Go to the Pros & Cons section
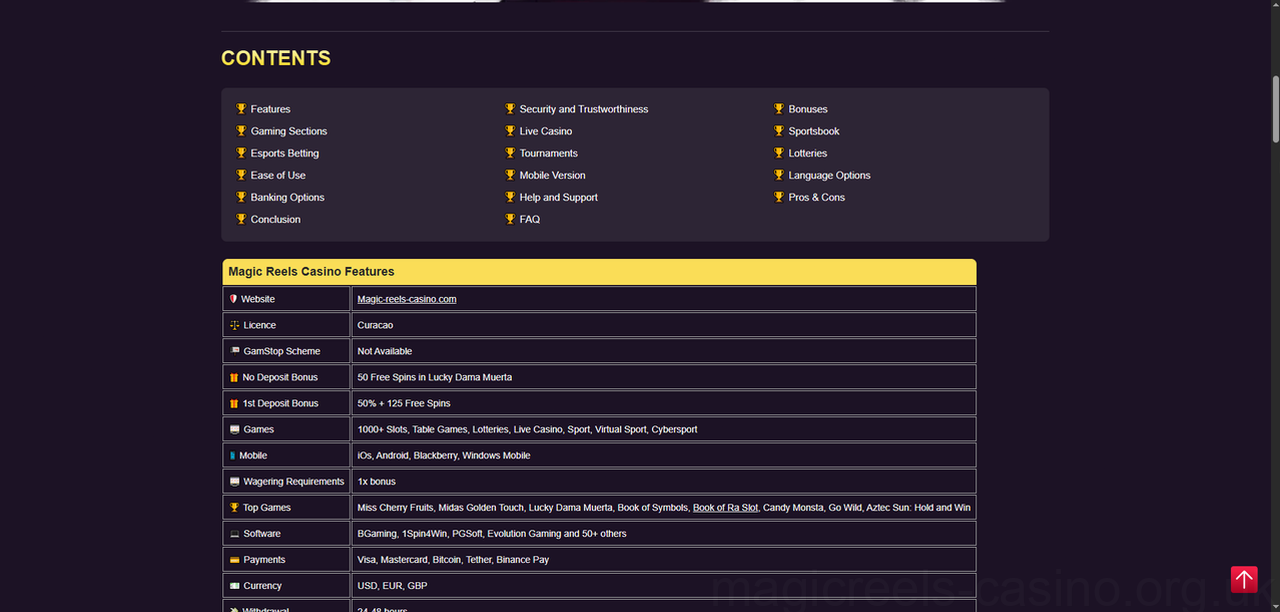The height and width of the screenshot is (612, 1280). point(817,197)
